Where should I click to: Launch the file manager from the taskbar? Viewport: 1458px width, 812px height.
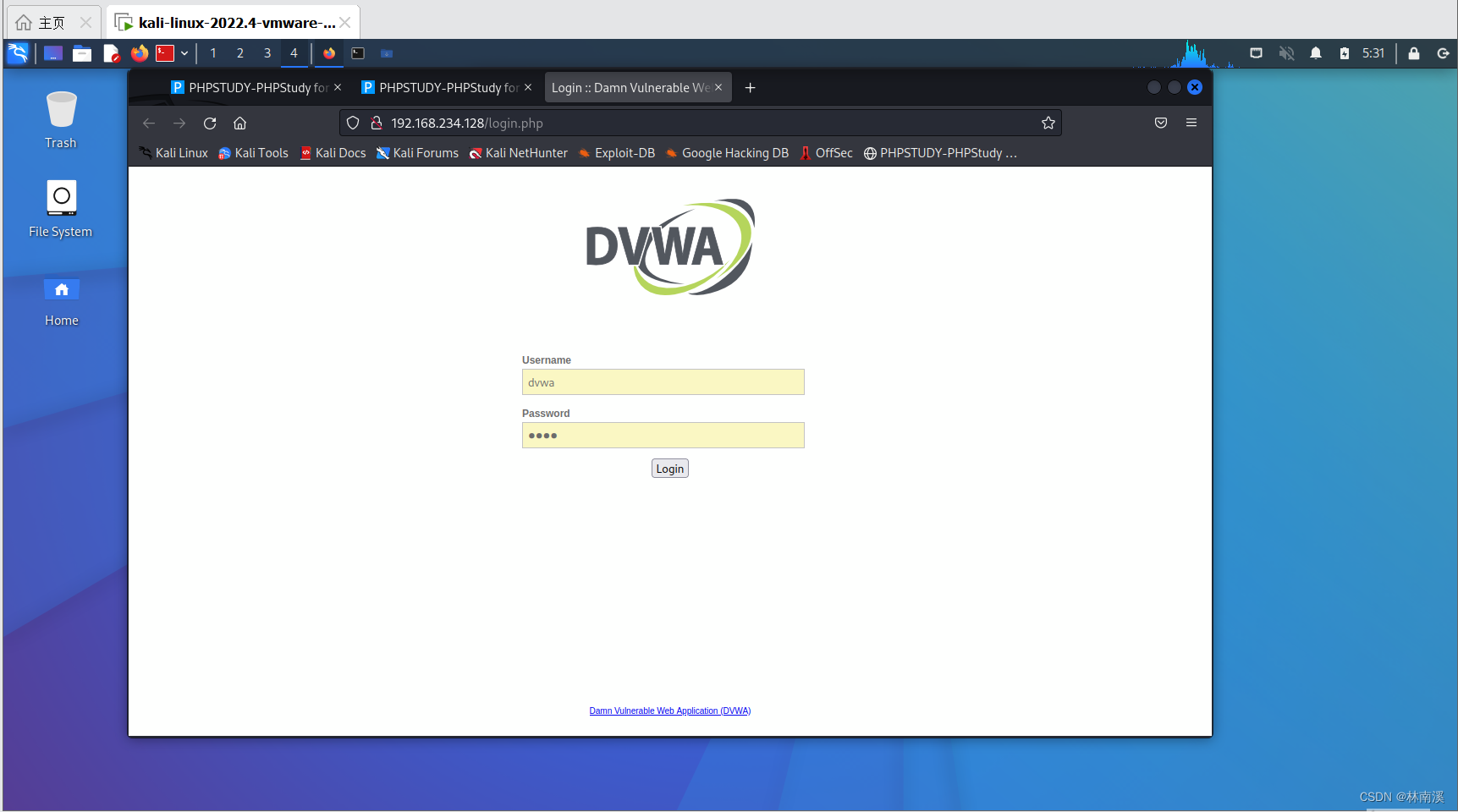(x=82, y=52)
